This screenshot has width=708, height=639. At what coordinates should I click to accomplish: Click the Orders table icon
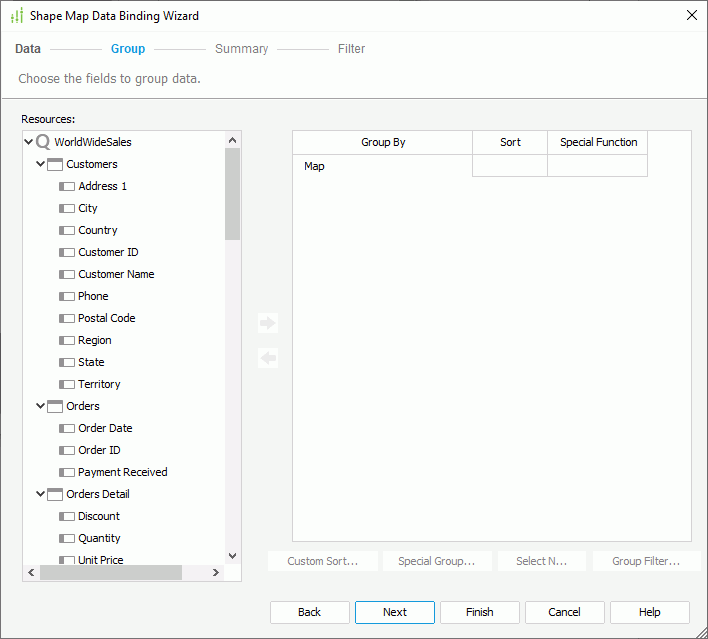(55, 406)
